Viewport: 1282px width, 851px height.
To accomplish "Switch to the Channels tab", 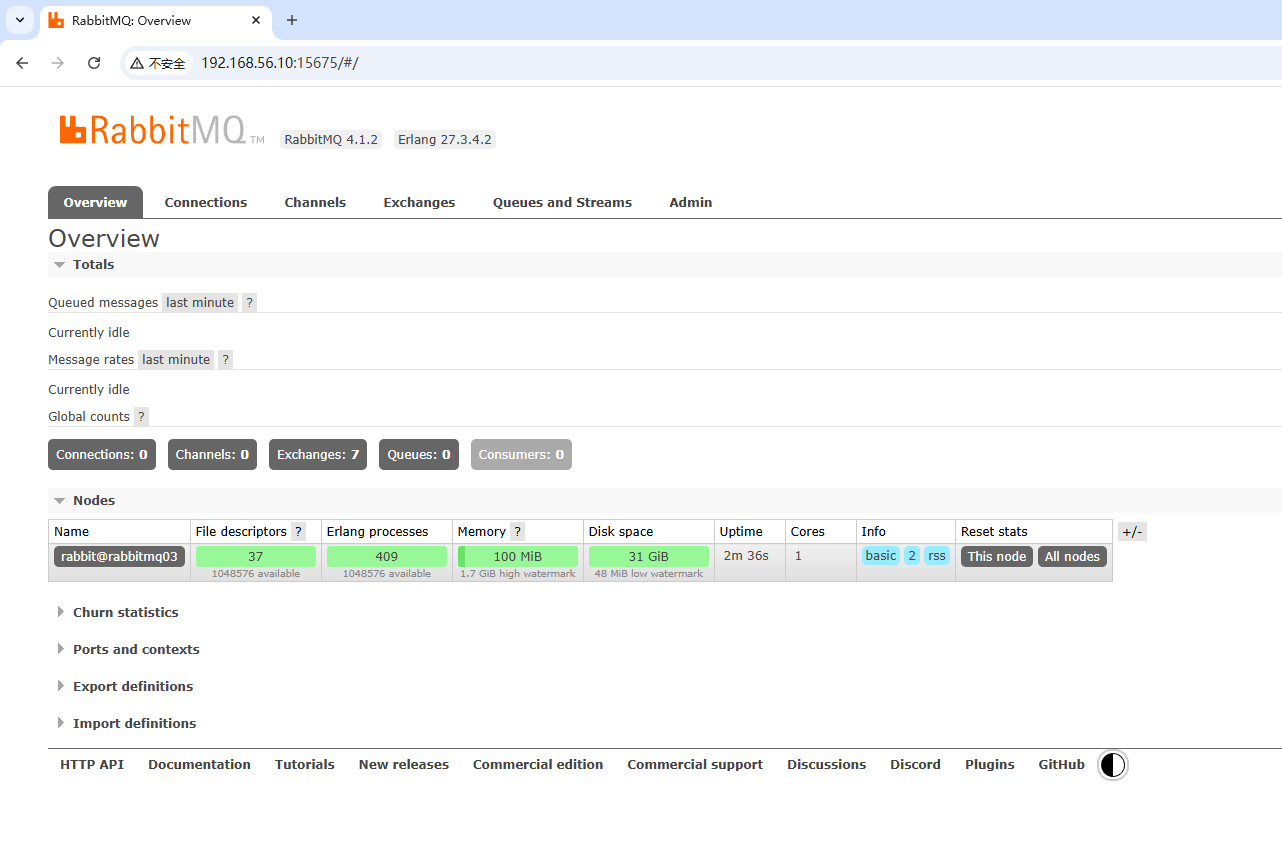I will 315,202.
